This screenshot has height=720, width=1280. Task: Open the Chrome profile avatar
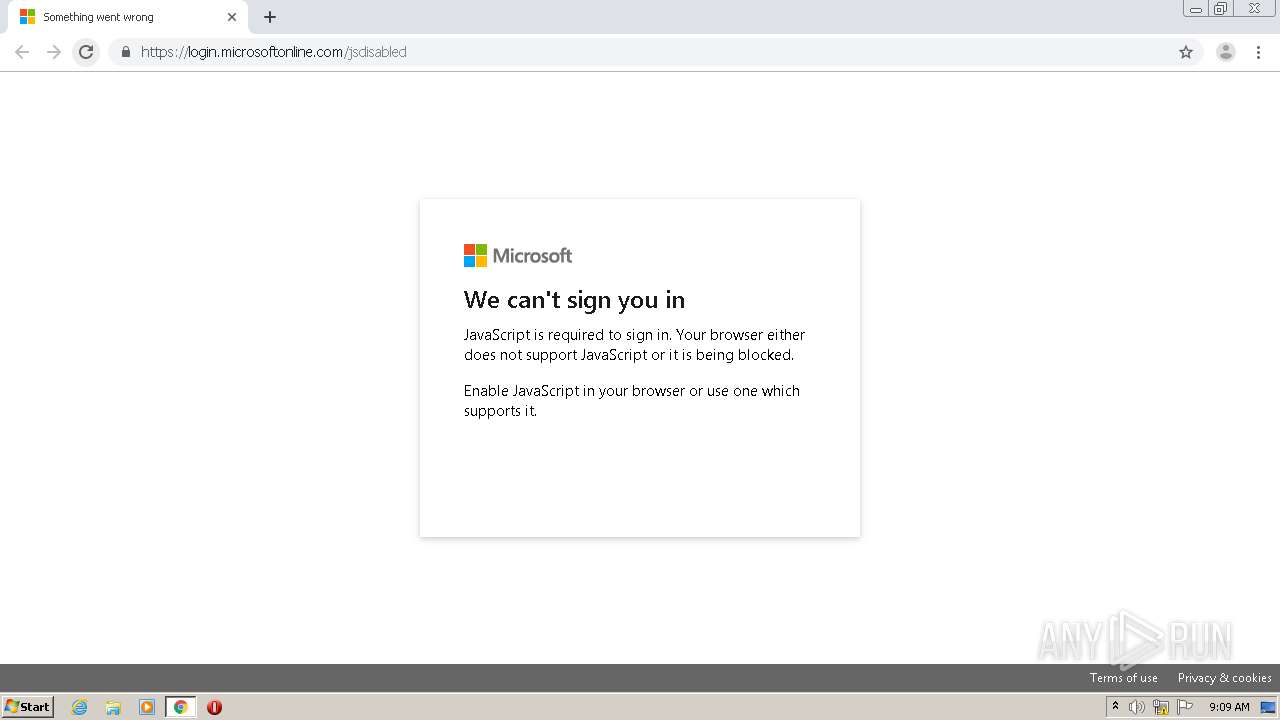point(1226,52)
